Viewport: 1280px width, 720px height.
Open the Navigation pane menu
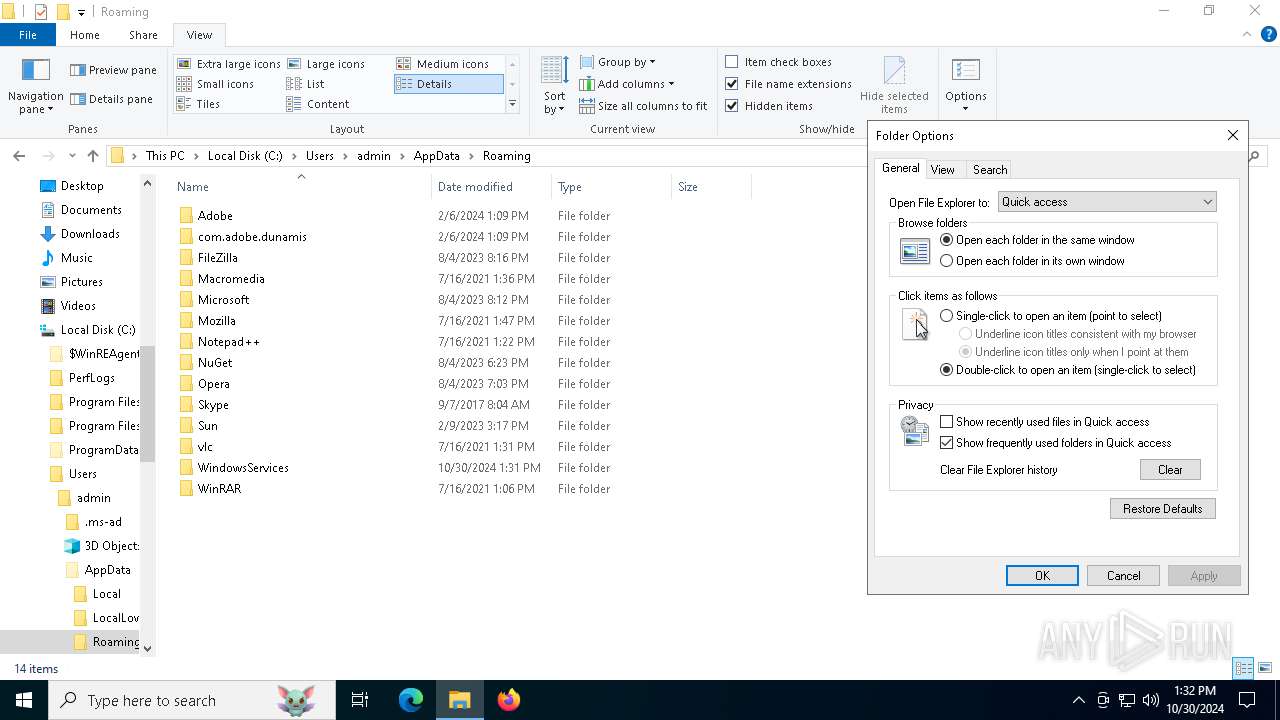[x=35, y=86]
